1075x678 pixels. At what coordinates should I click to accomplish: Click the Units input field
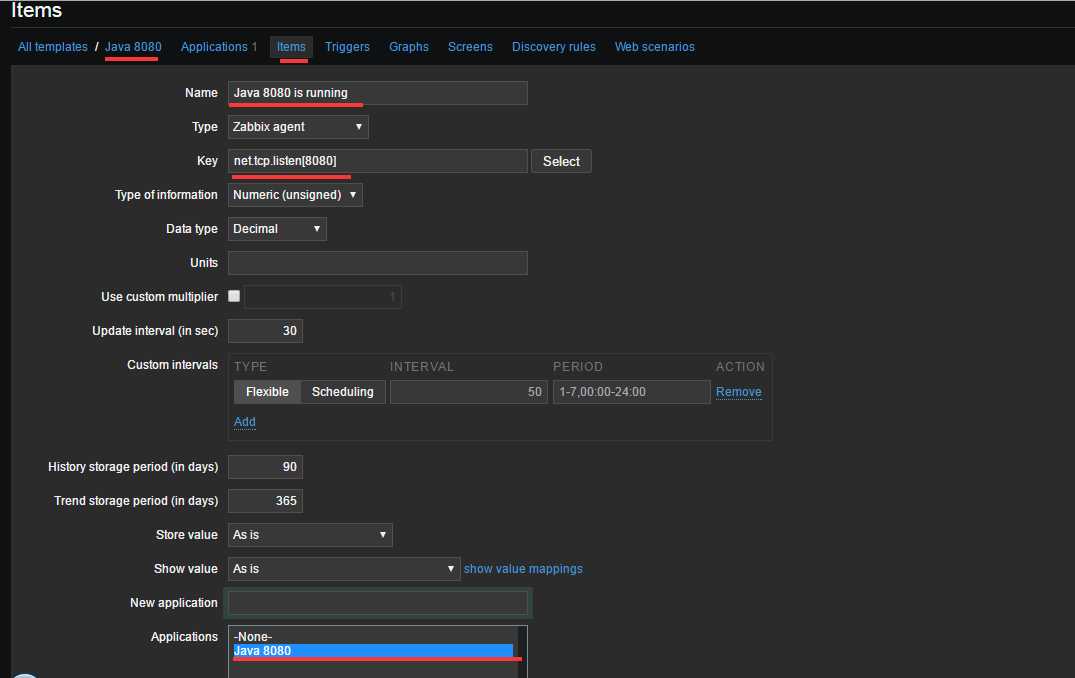(x=378, y=263)
